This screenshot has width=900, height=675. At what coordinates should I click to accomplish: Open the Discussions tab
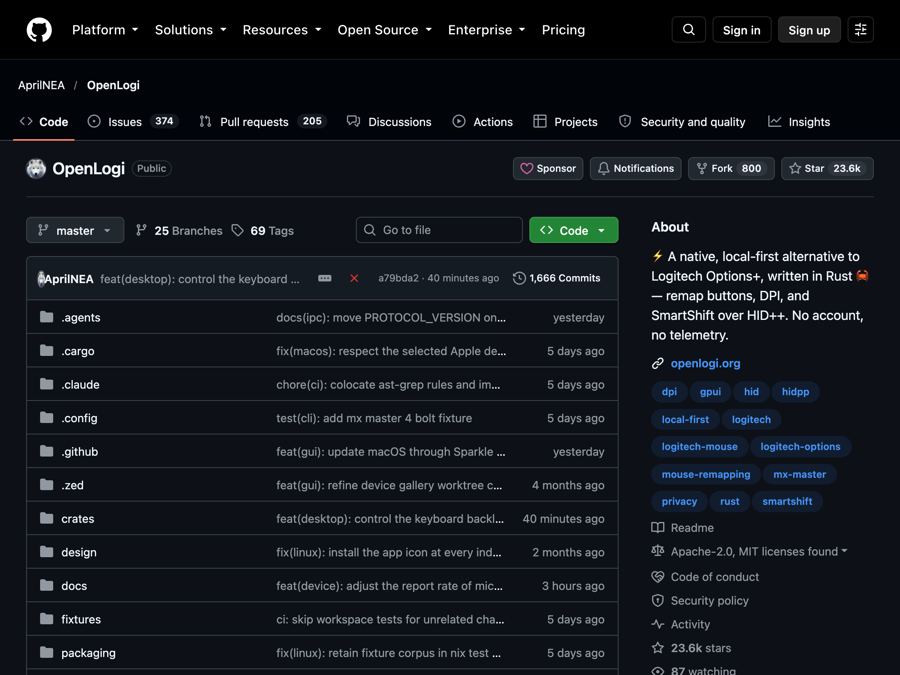click(389, 122)
